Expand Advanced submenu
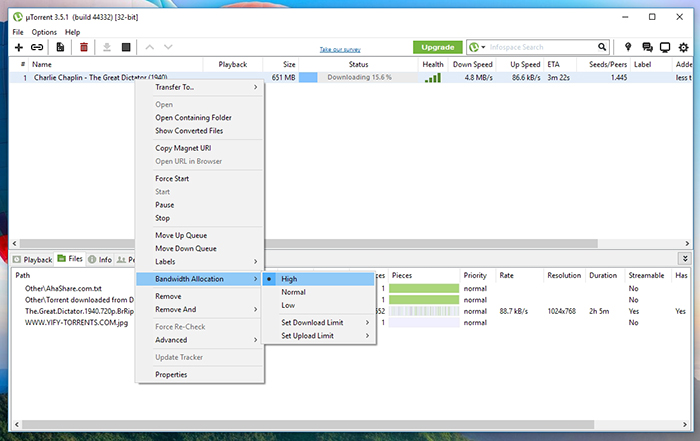This screenshot has width=700, height=441. 200,340
